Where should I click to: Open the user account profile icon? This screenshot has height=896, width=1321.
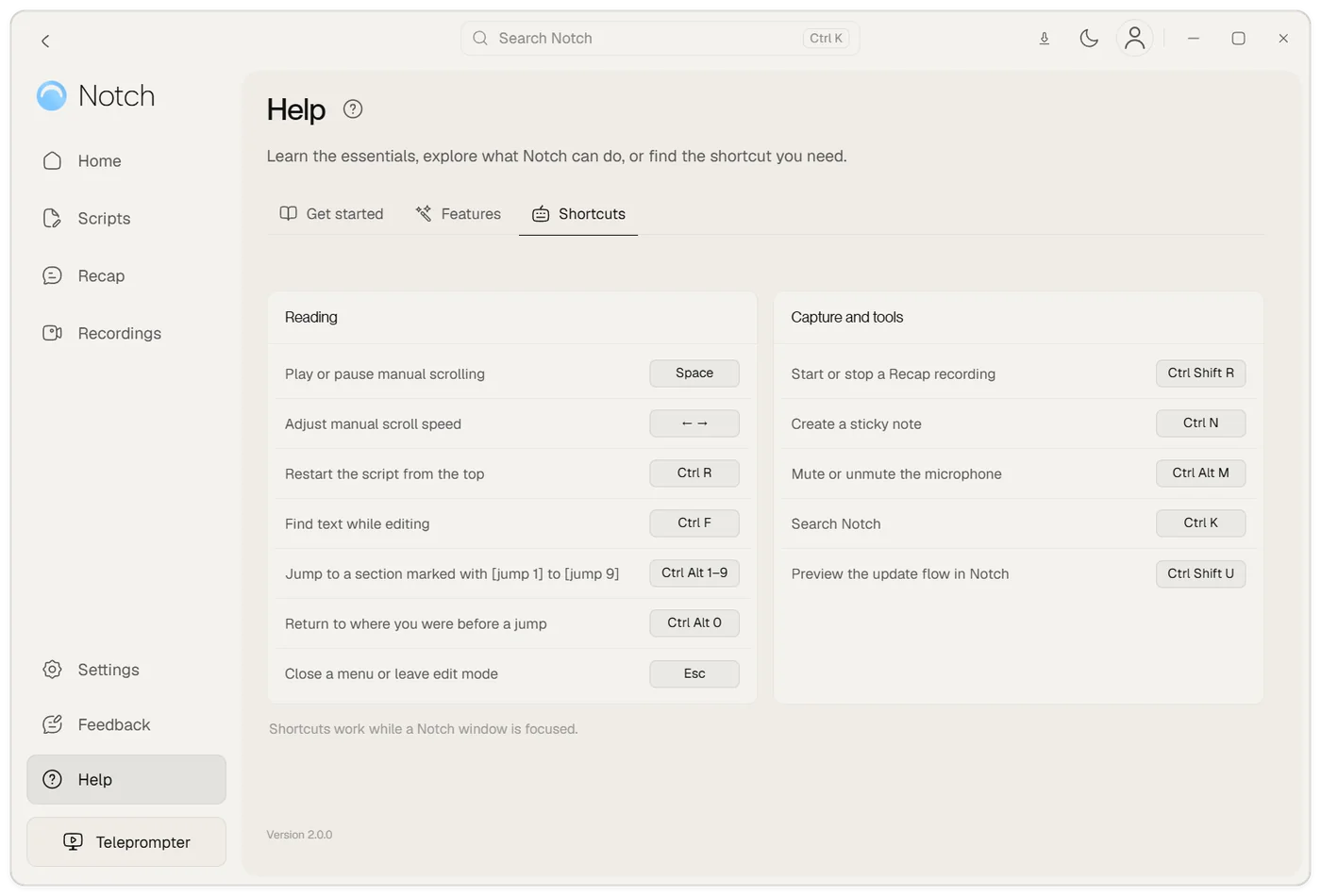coord(1134,39)
